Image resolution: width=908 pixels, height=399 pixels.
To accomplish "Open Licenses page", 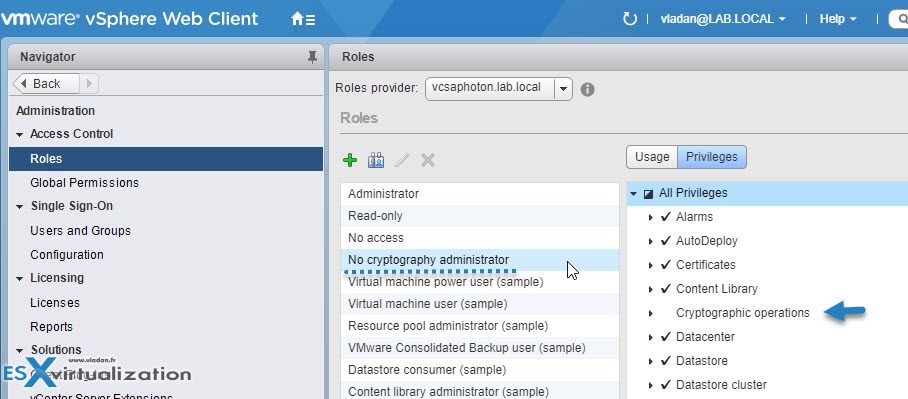I will pyautogui.click(x=55, y=303).
